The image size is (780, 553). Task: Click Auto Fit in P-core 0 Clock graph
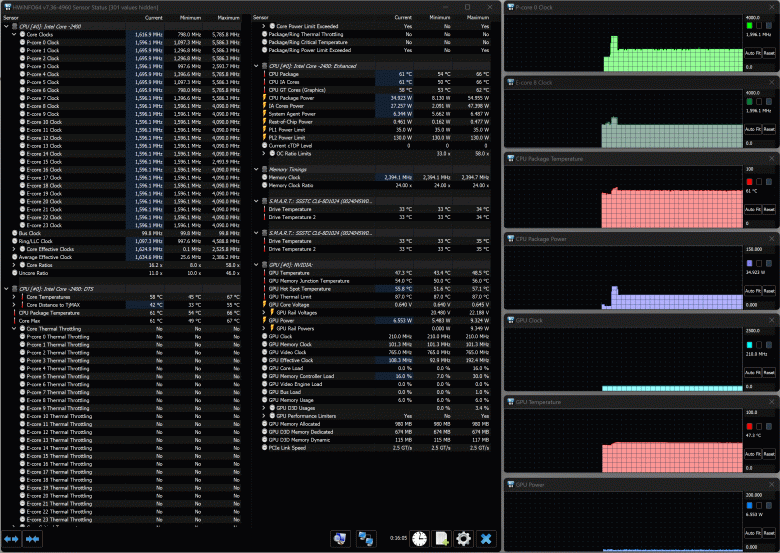pos(753,53)
